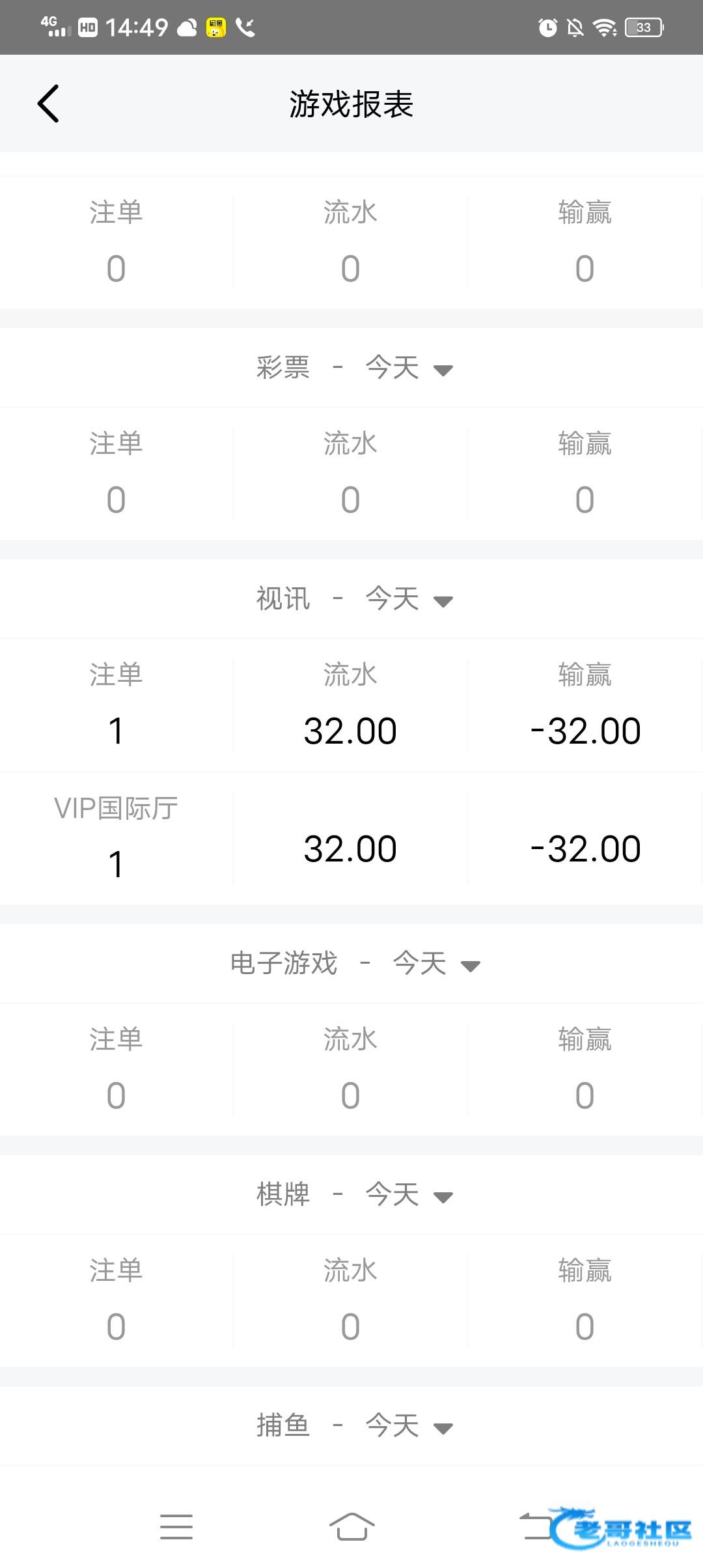
Task: Open the 棋牌 今天 dropdown arrow
Action: 443,1196
